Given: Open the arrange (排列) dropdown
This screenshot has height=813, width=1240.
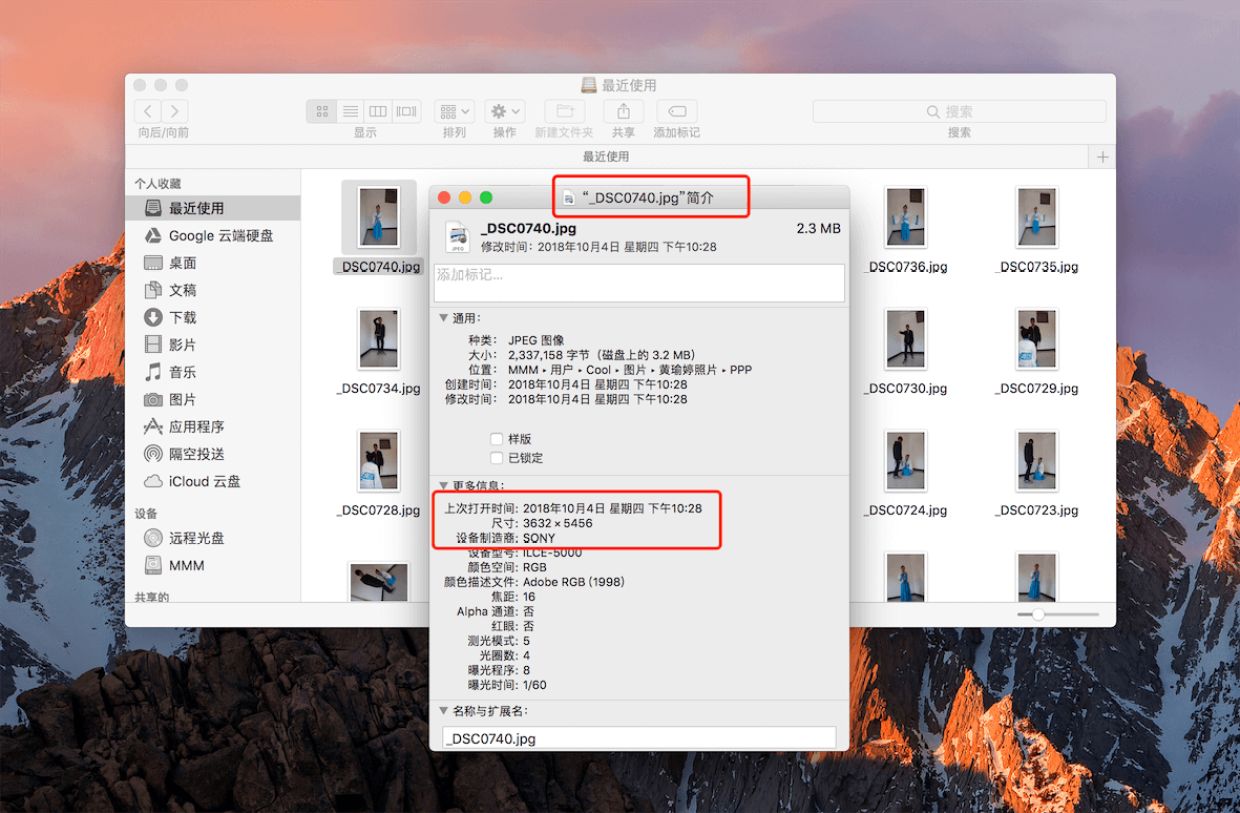Looking at the screenshot, I should click(x=454, y=111).
